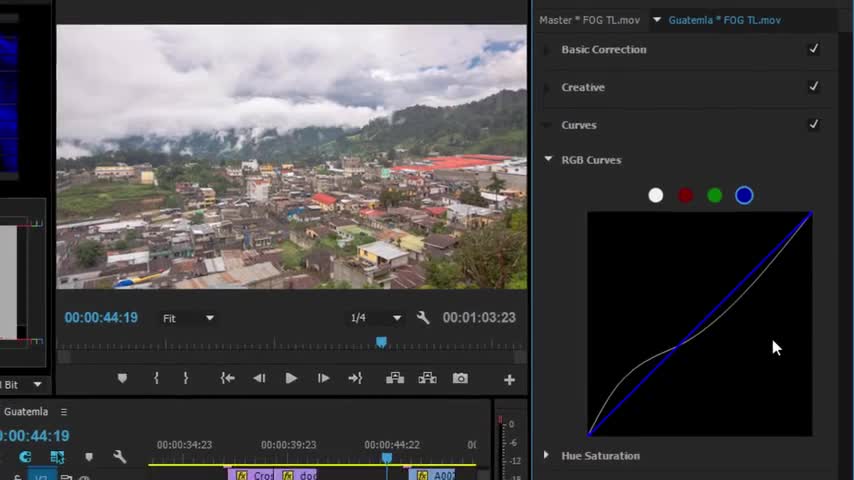Toggle Basic Correction checkbox

(x=813, y=49)
